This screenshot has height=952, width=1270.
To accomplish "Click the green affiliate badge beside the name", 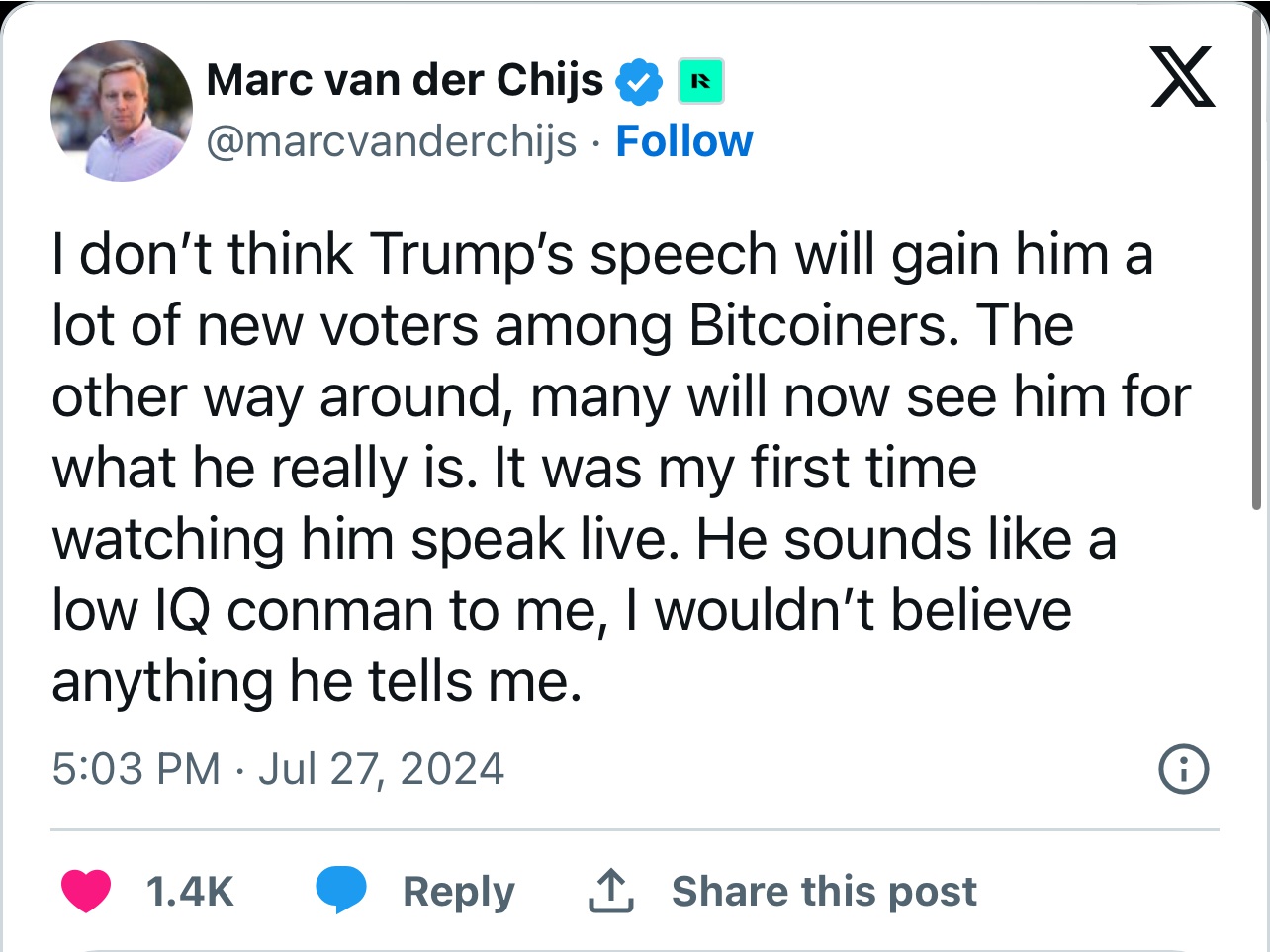I will [x=700, y=82].
